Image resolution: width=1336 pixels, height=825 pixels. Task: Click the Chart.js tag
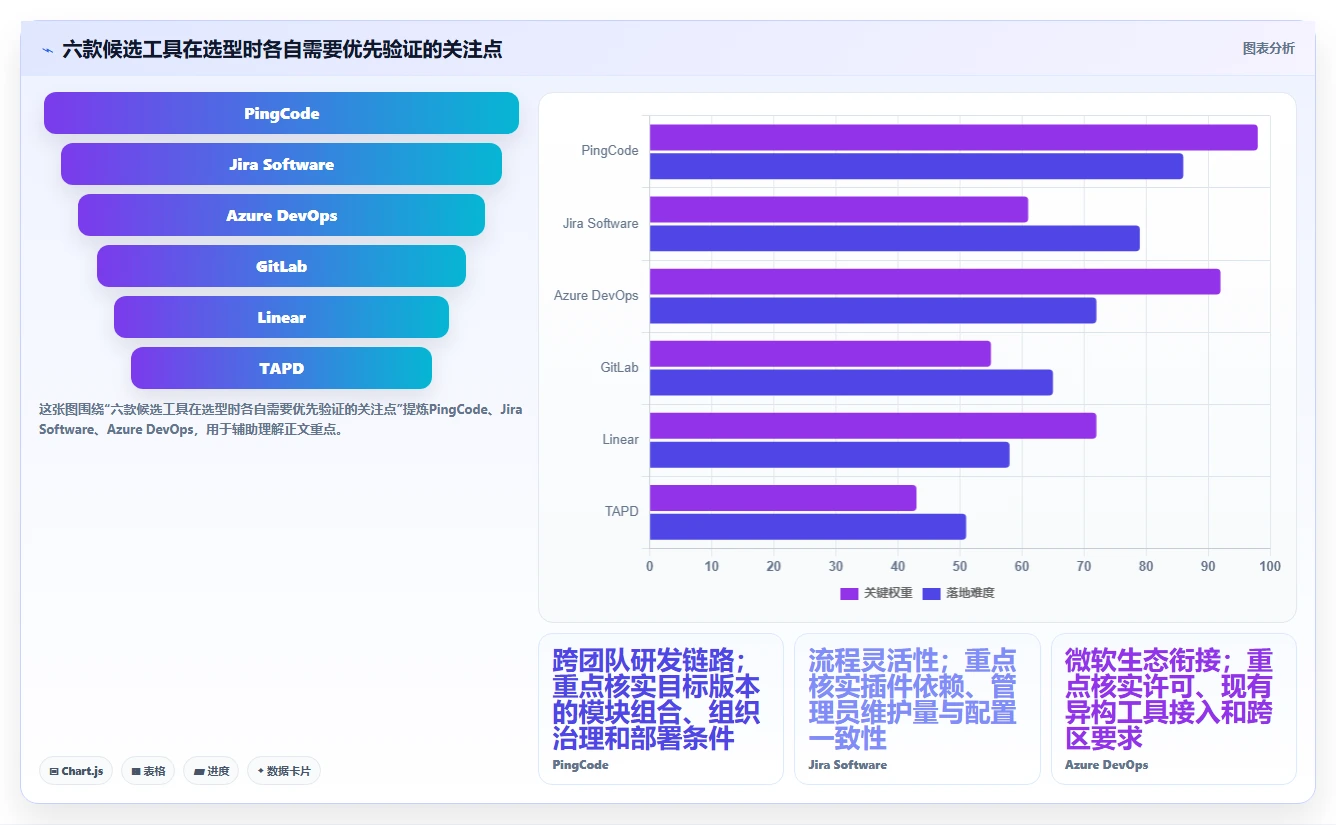click(76, 771)
